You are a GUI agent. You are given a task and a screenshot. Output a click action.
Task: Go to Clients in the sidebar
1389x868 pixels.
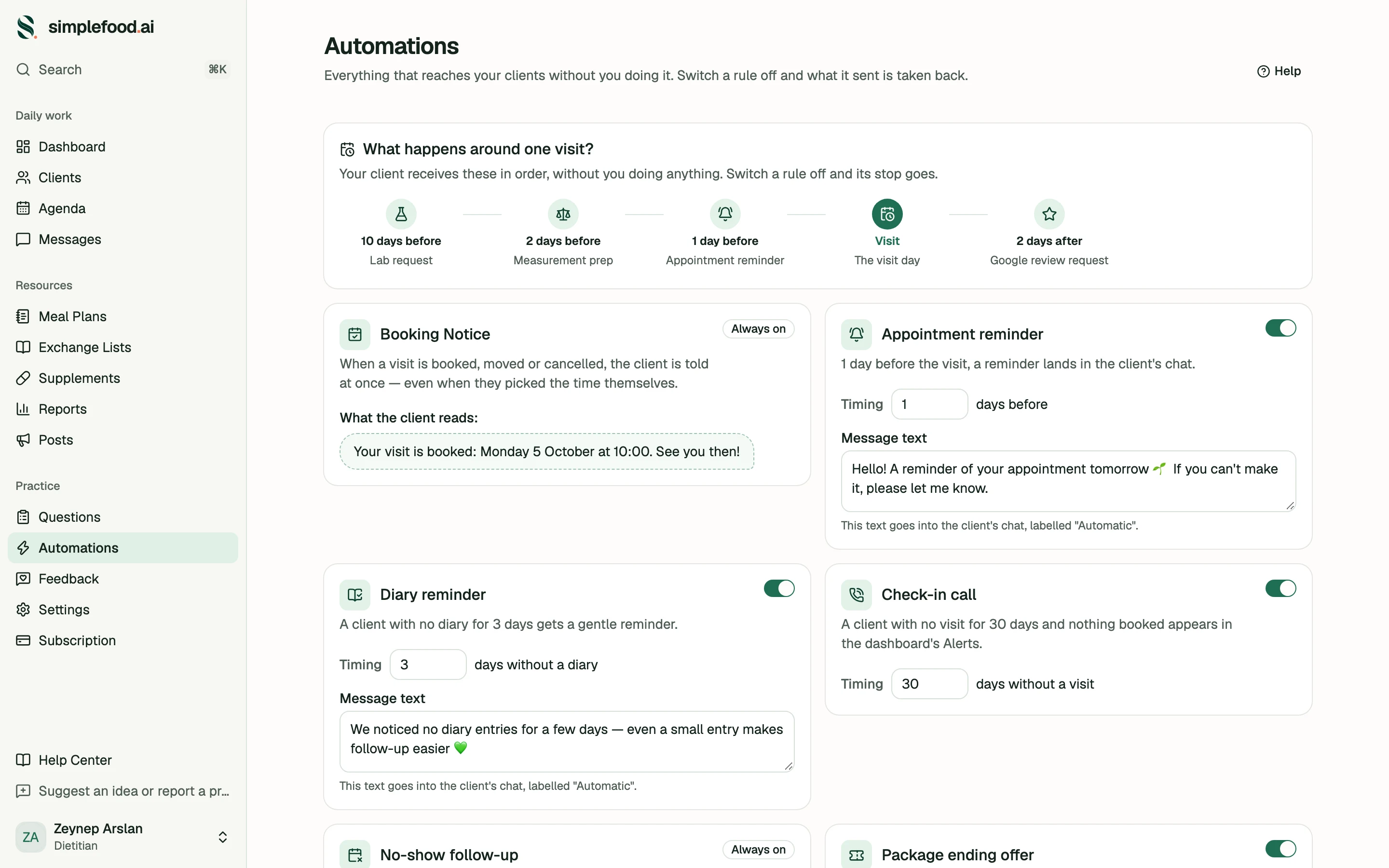pos(123,177)
